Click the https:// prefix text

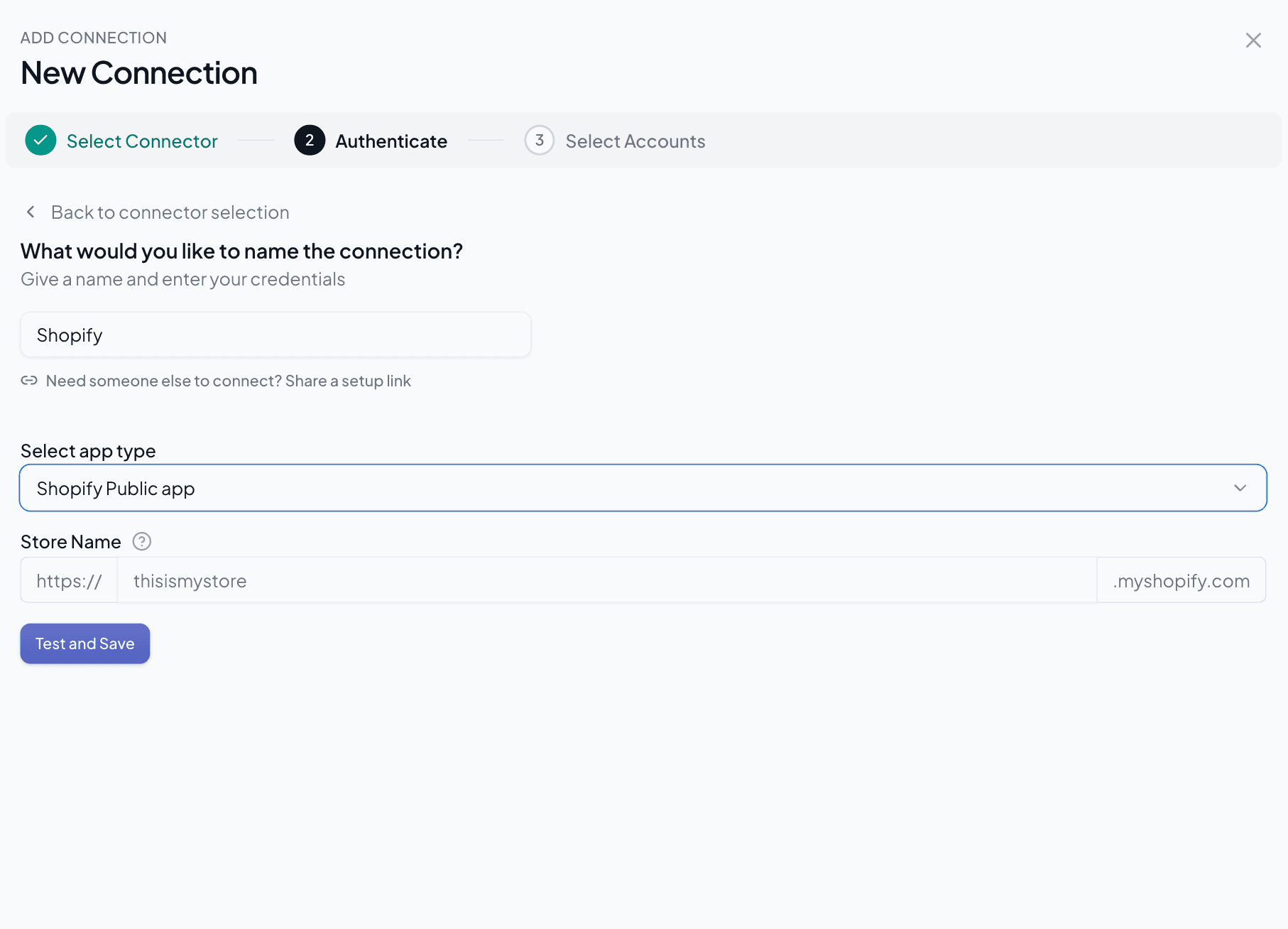pyautogui.click(x=69, y=581)
